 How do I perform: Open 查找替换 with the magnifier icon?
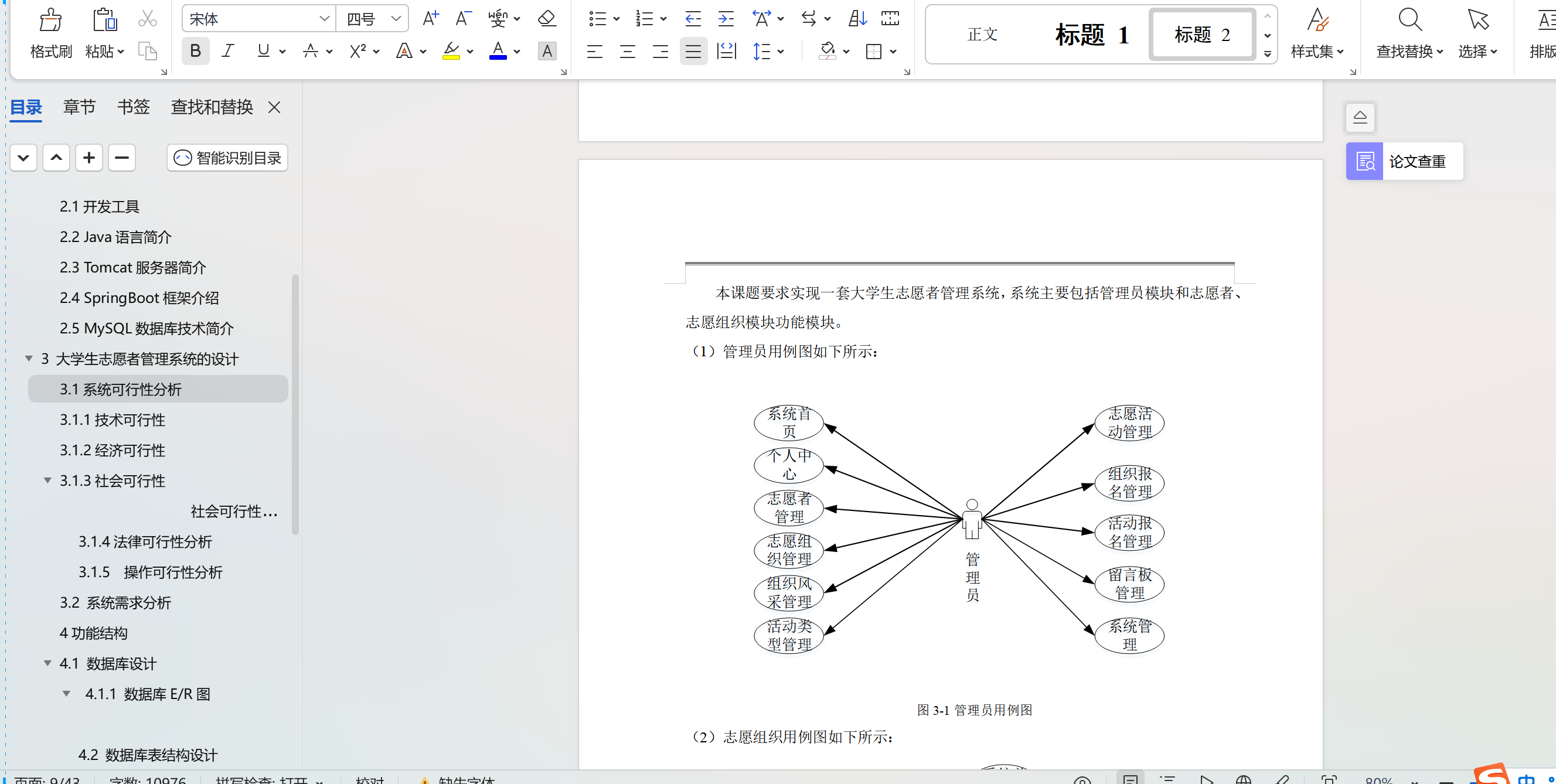tap(1411, 20)
